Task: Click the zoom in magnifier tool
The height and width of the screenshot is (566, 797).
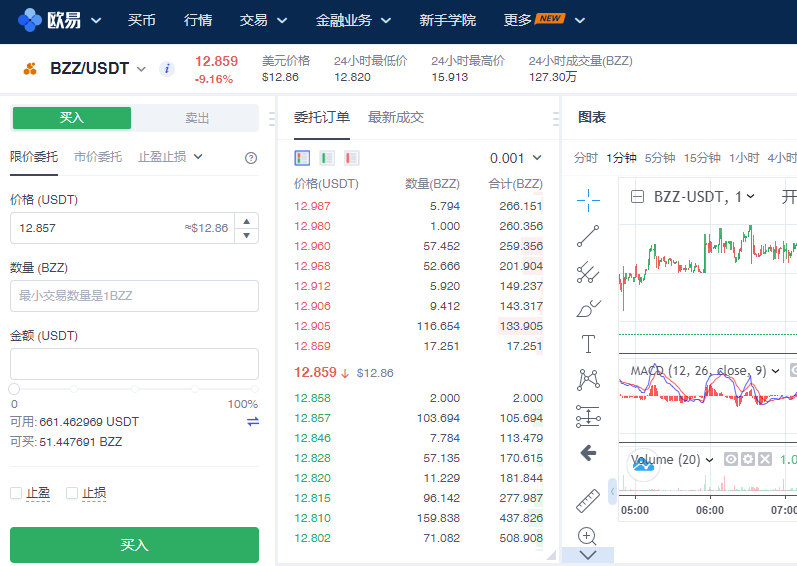Action: click(x=588, y=536)
